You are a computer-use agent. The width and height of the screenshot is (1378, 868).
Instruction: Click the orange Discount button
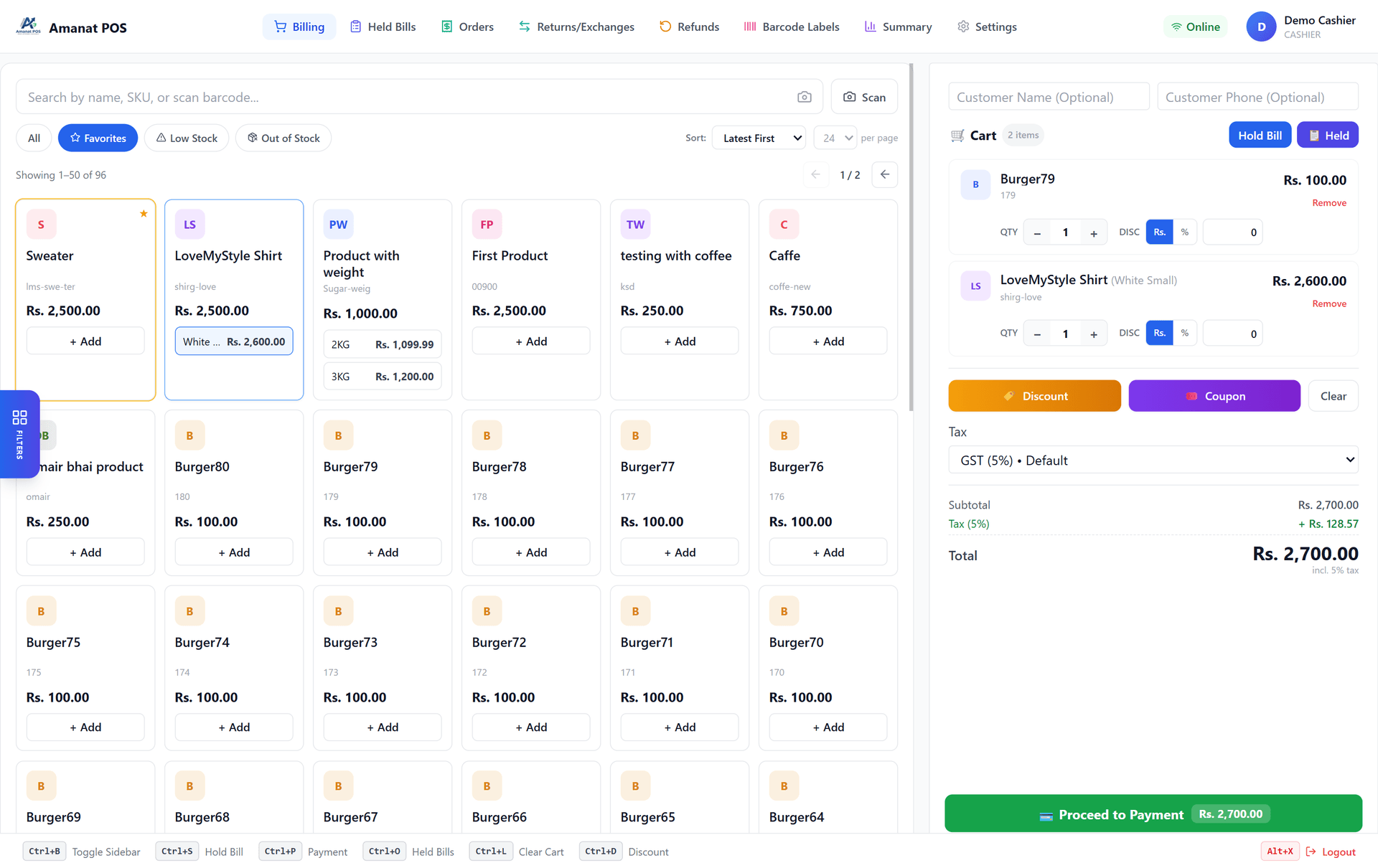click(1034, 396)
